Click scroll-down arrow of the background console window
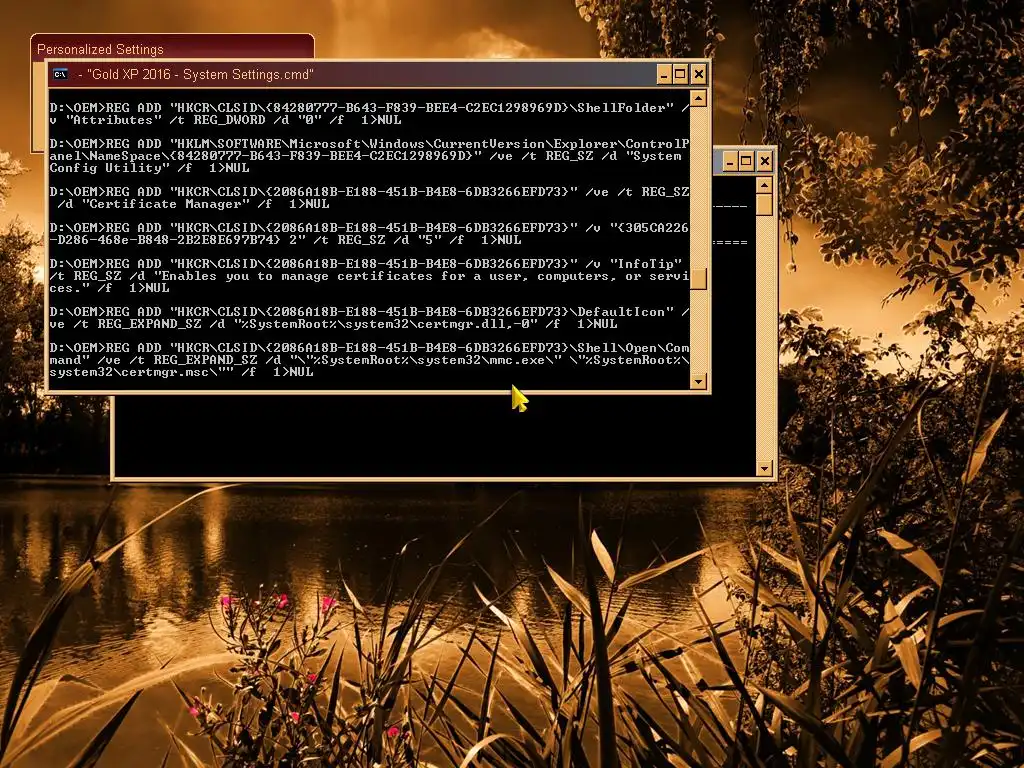Image resolution: width=1024 pixels, height=768 pixels. [x=764, y=468]
